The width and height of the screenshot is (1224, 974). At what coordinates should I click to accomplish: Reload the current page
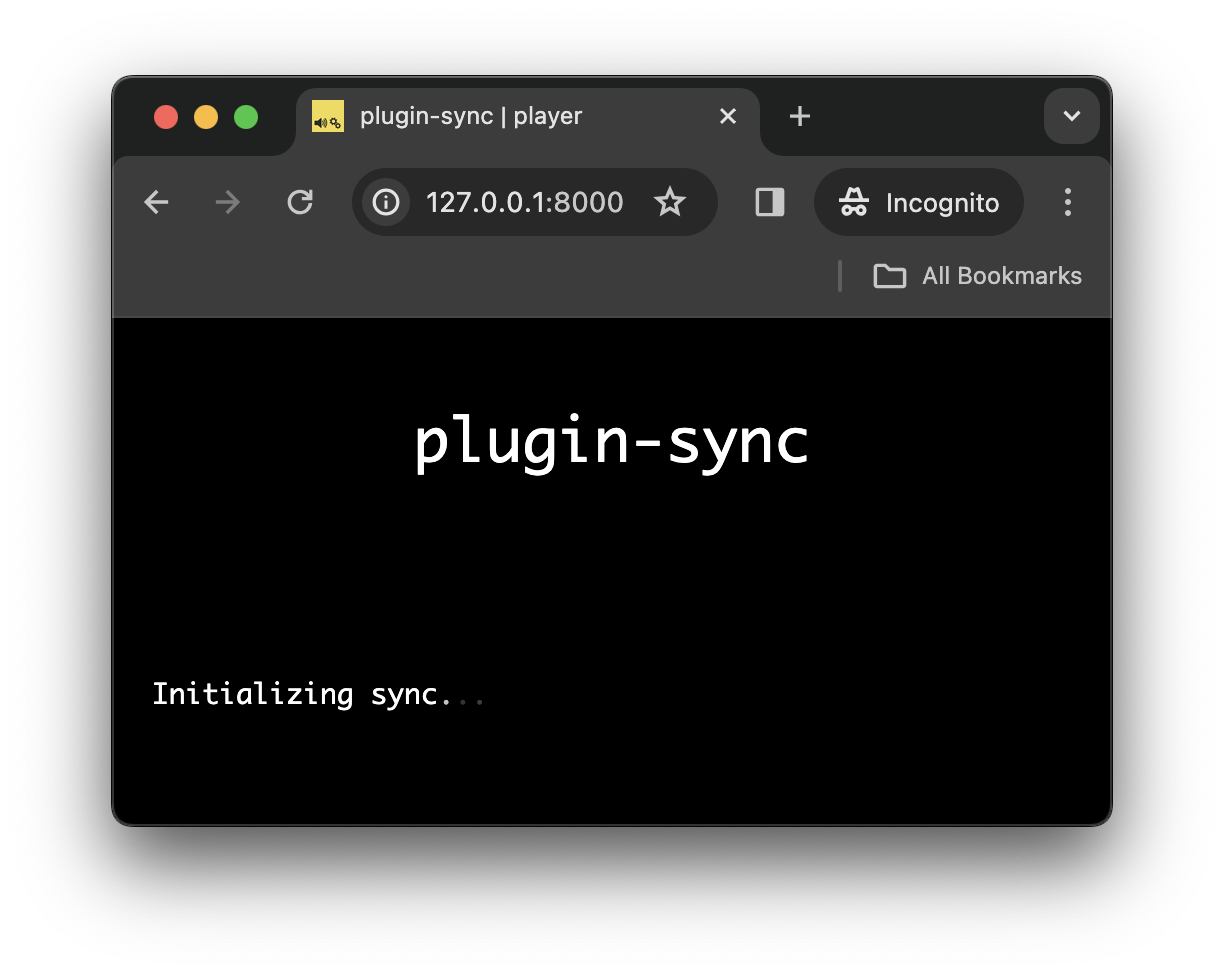coord(300,202)
